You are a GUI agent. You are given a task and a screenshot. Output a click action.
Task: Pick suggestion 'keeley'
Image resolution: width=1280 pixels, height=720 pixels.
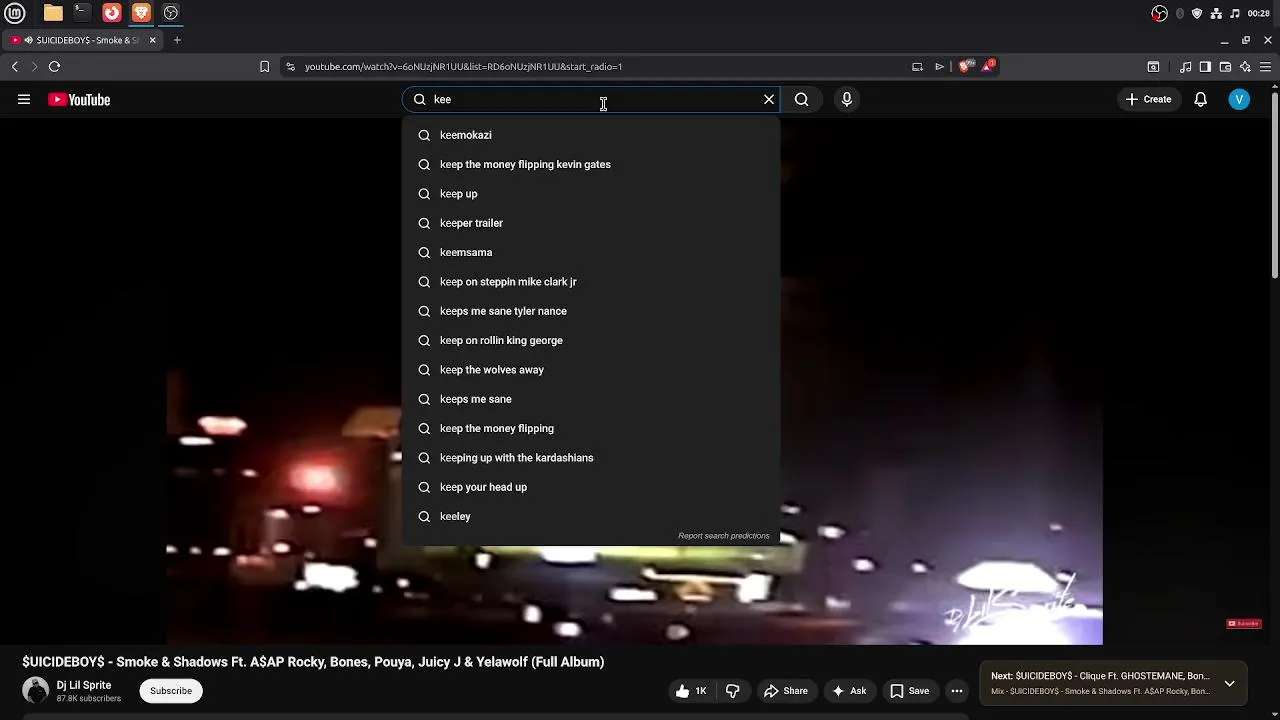(591, 516)
